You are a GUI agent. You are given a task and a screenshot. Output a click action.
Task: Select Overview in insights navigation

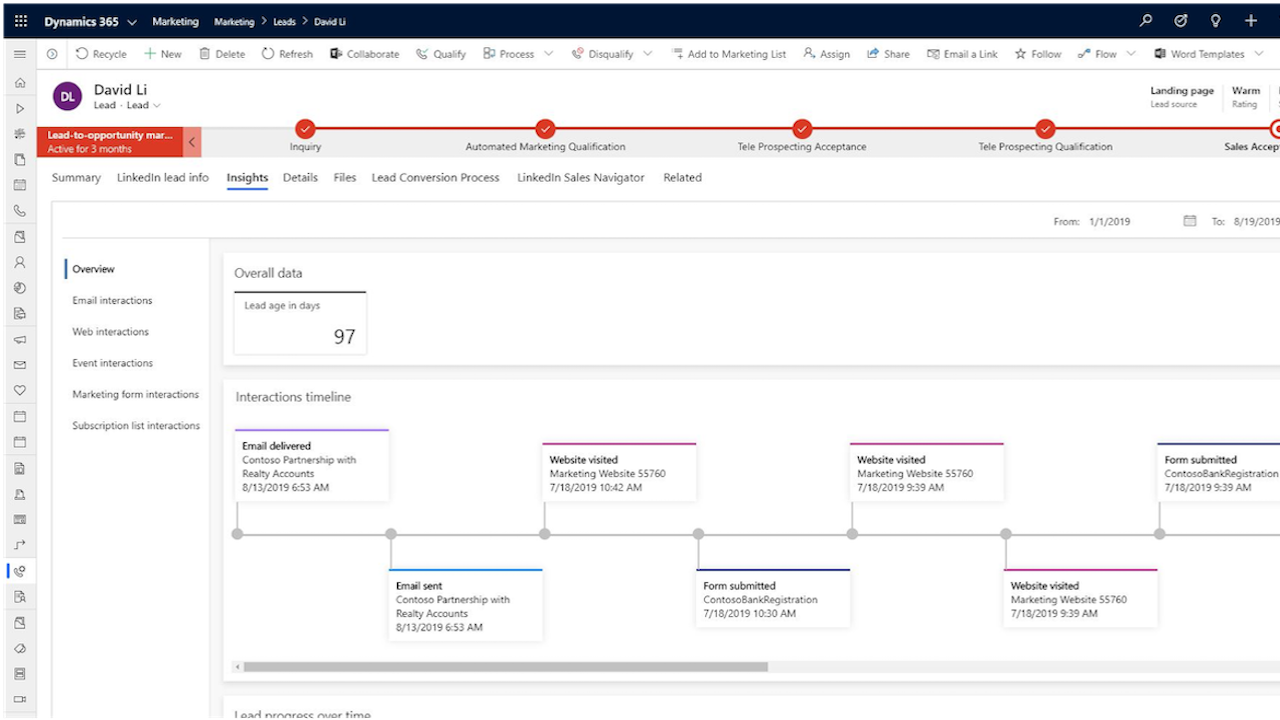[93, 269]
